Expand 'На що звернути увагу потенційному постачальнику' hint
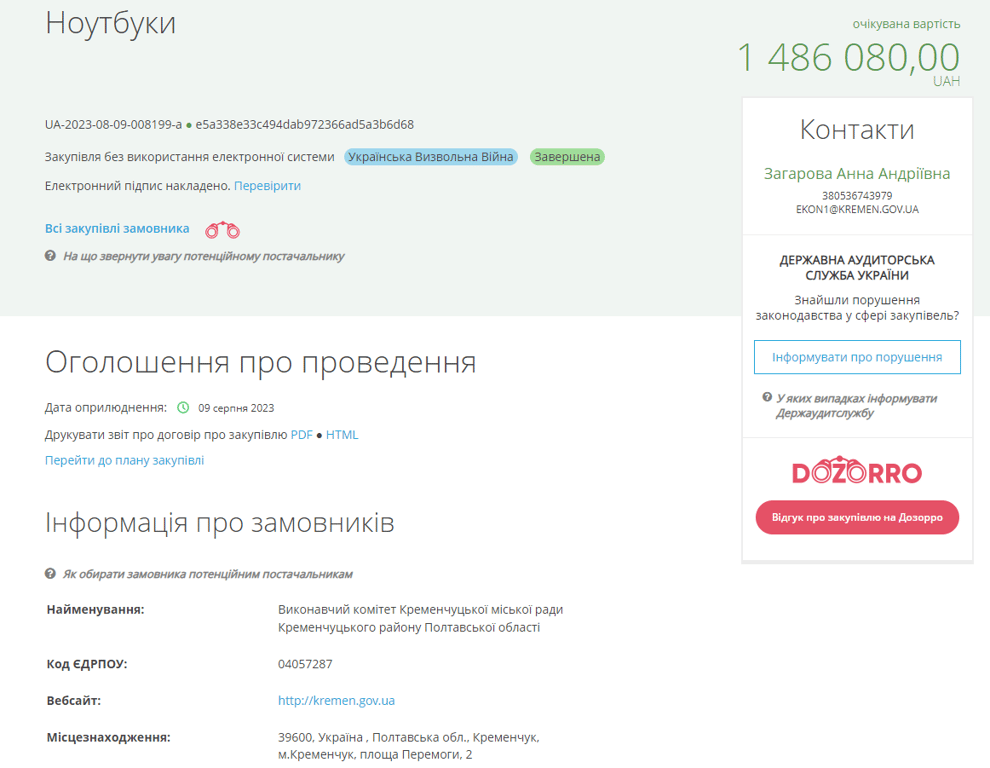Viewport: 990px width, 768px height. (203, 256)
